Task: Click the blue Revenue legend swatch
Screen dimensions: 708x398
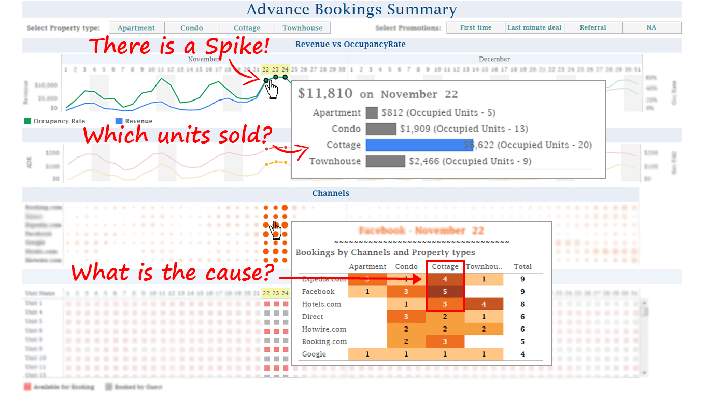Action: pyautogui.click(x=119, y=121)
